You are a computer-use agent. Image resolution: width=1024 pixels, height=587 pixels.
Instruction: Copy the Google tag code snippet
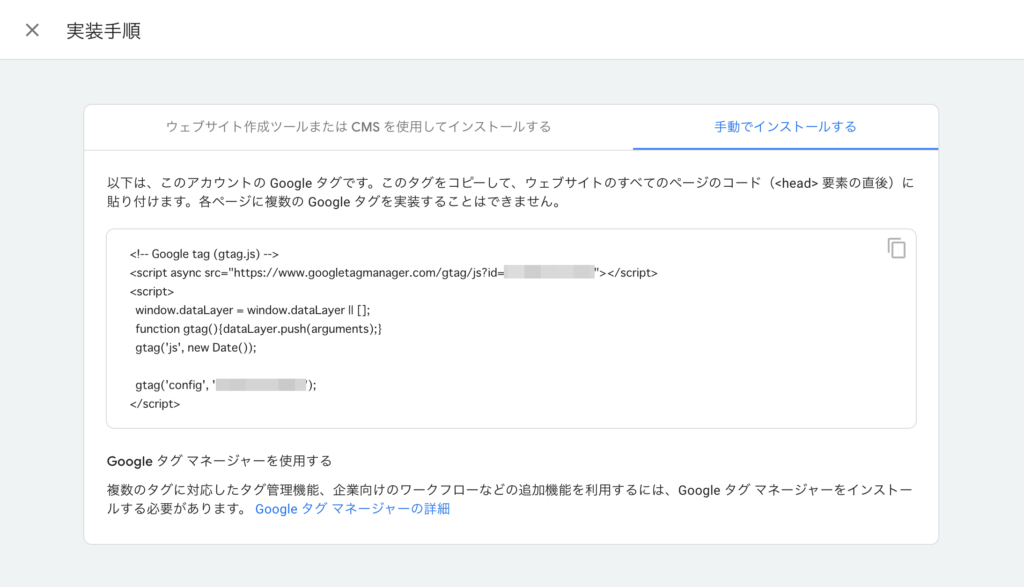click(x=896, y=248)
